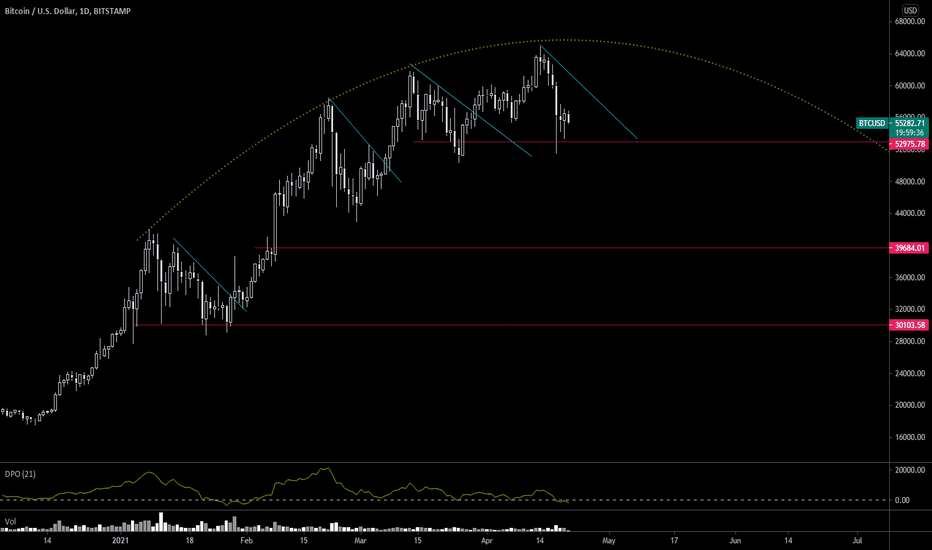Click the 48000.00 price axis label
This screenshot has height=550, width=932.
(x=910, y=181)
